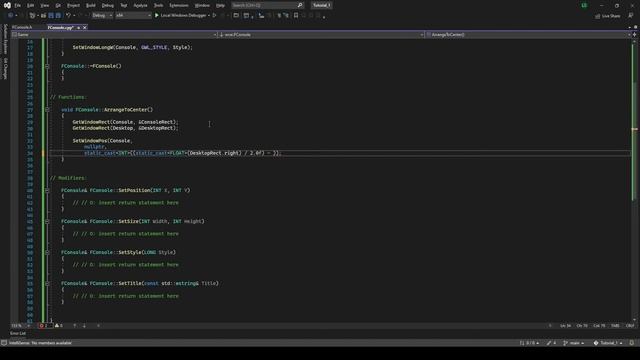The width and height of the screenshot is (640, 360).
Task: Open the account profile badge
Action: [x=584, y=5]
